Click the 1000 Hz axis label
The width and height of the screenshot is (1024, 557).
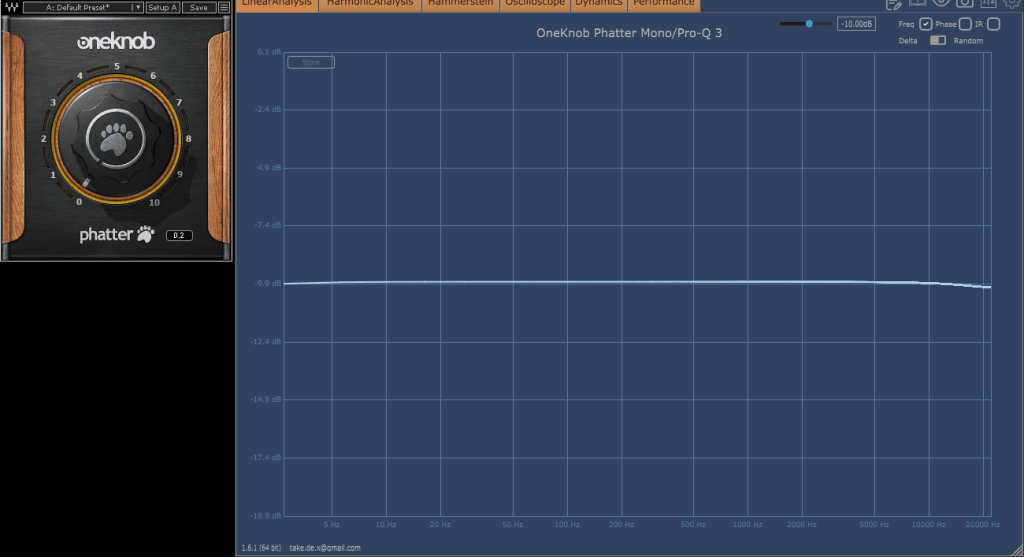747,524
